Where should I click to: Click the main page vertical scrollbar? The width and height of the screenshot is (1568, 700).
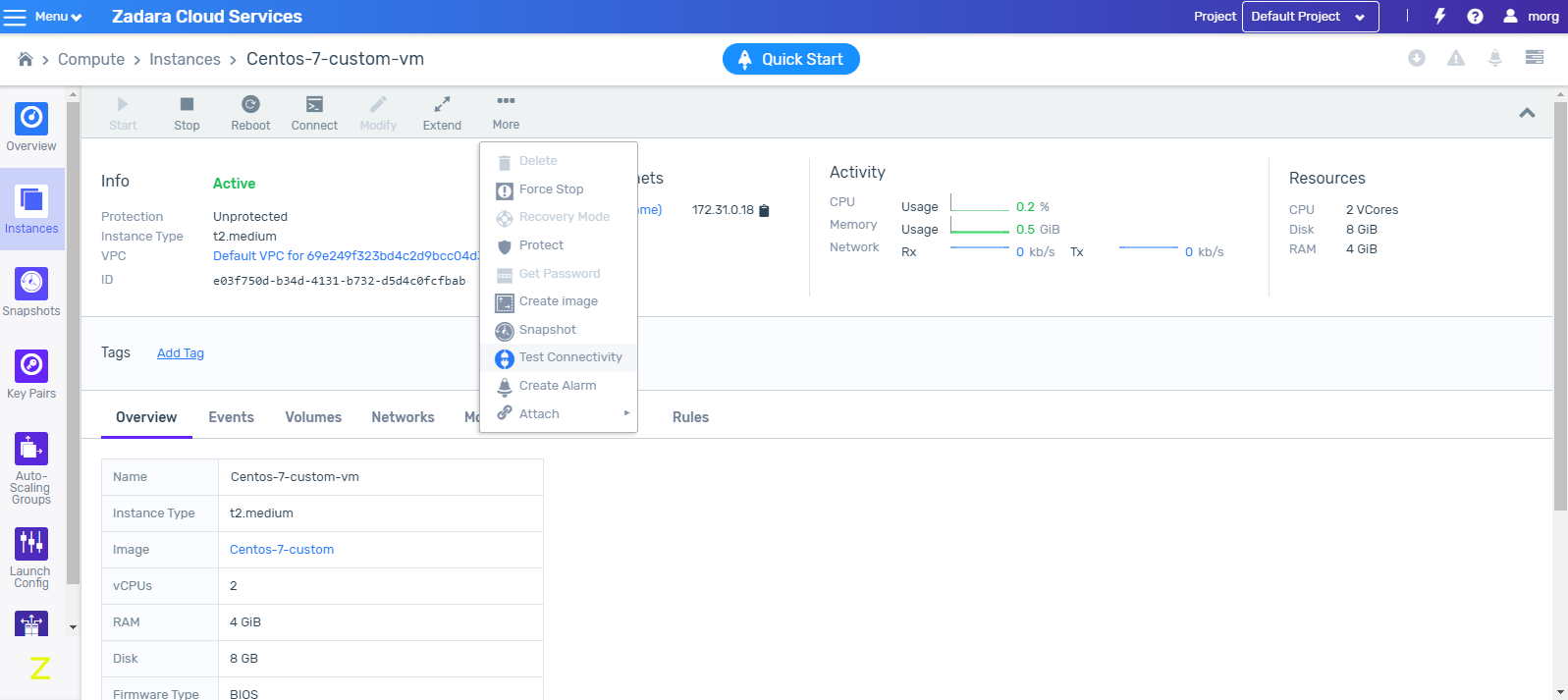click(1560, 304)
